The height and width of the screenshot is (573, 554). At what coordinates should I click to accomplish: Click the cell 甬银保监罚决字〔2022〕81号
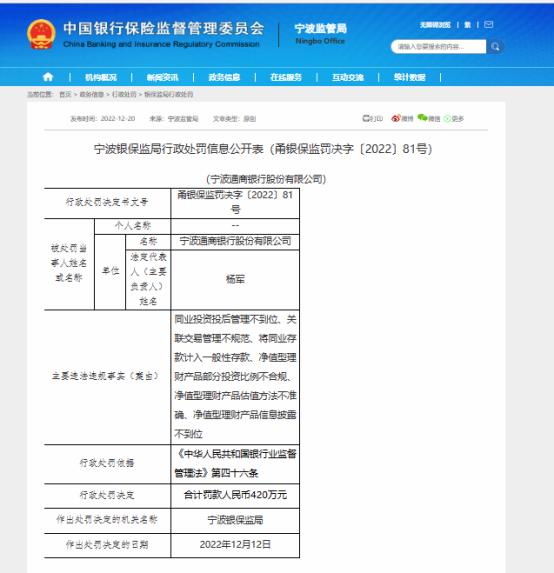[x=235, y=202]
